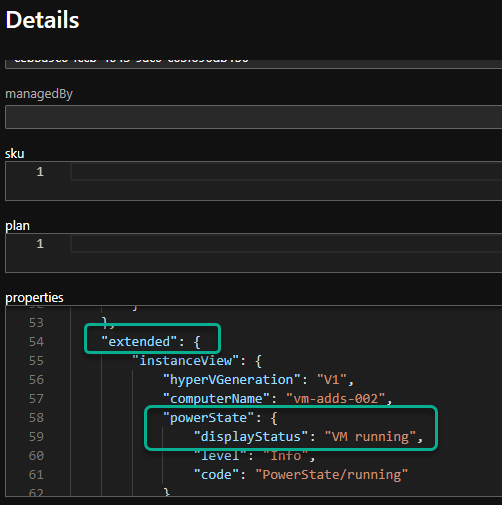
Task: Click the "powerState" key on line 58
Action: [x=209, y=418]
